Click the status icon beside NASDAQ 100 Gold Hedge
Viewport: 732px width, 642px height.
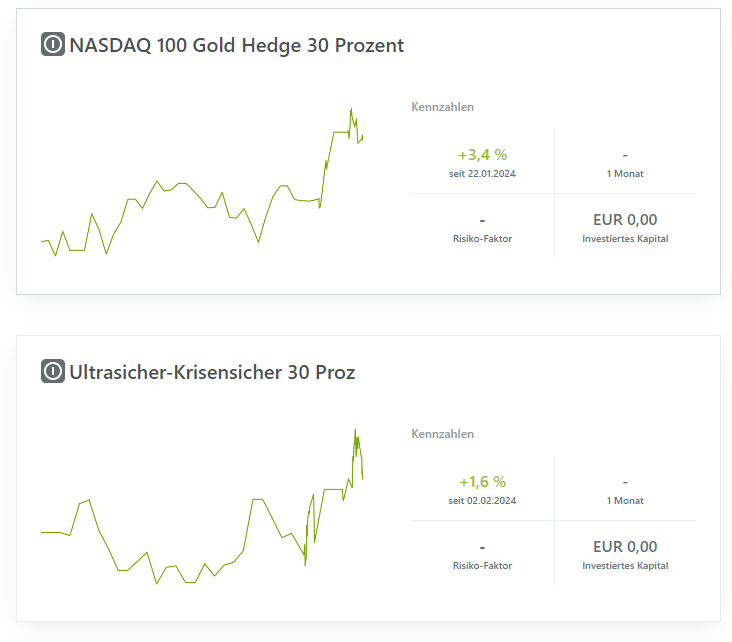pos(53,45)
